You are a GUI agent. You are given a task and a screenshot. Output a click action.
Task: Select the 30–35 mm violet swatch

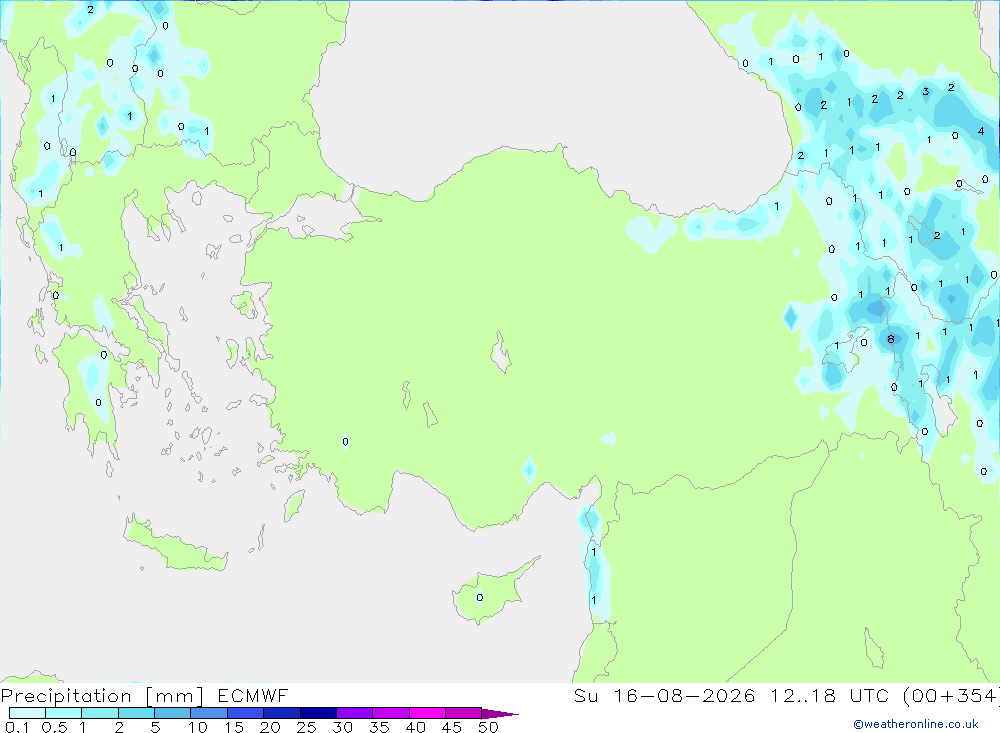[x=354, y=713]
